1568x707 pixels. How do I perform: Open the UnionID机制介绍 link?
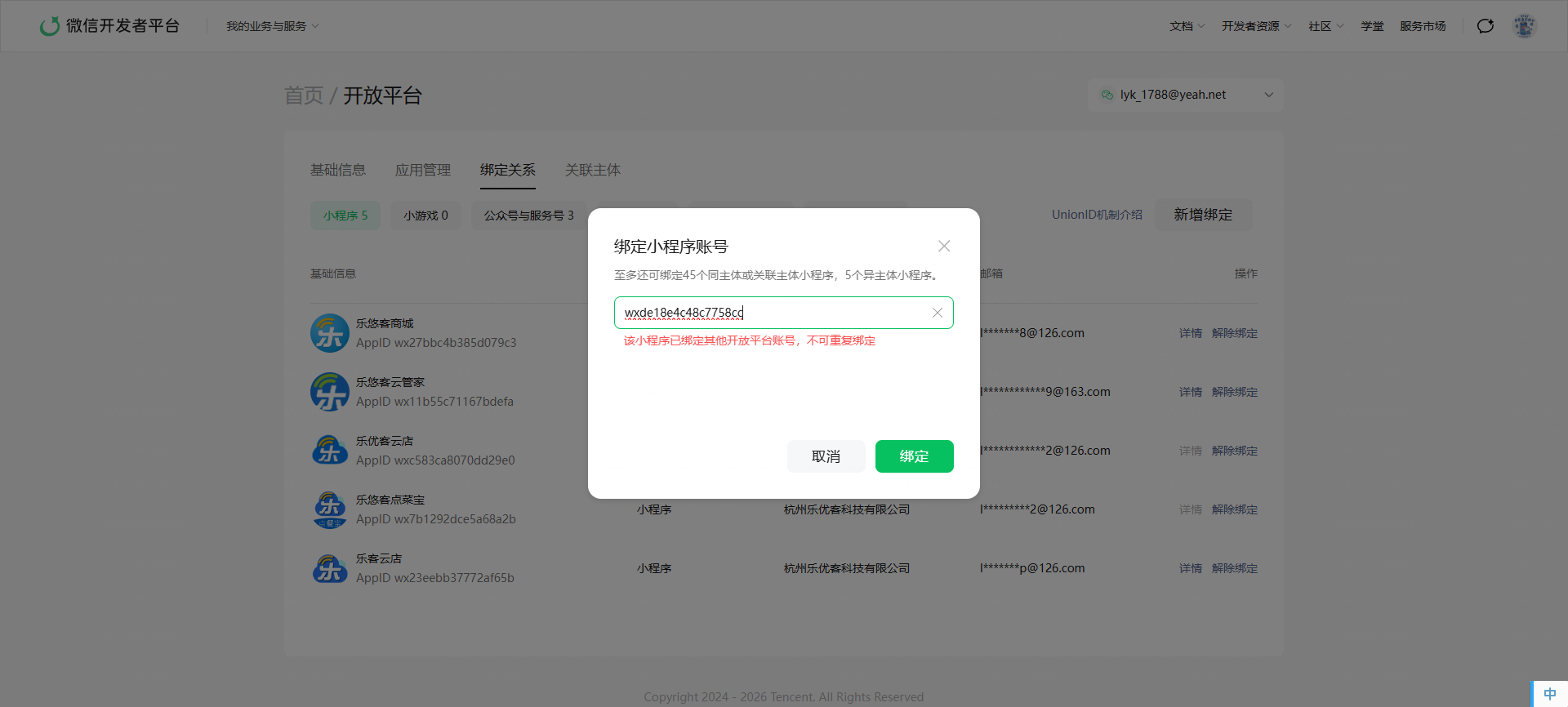[1097, 215]
